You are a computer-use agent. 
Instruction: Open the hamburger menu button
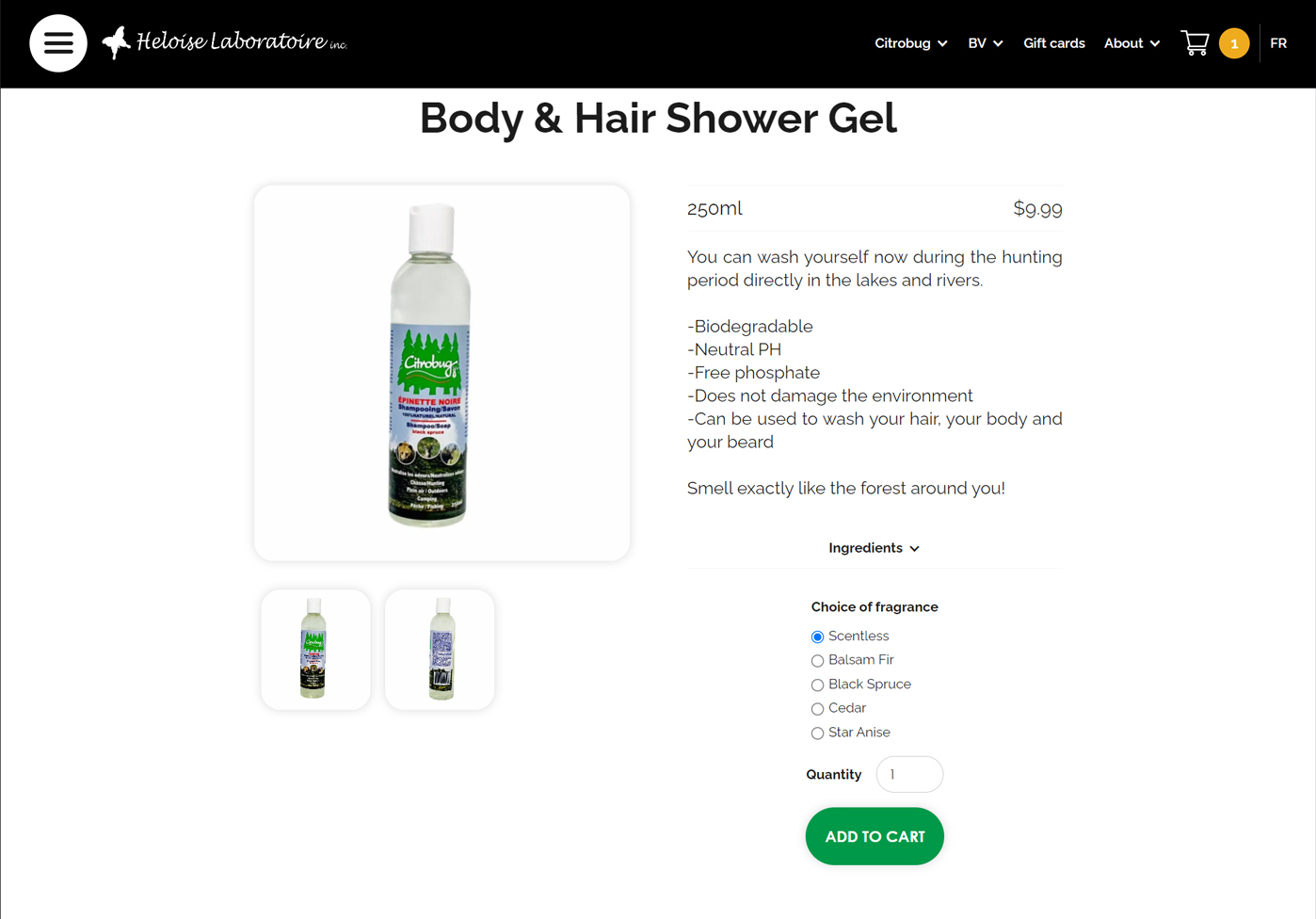58,43
